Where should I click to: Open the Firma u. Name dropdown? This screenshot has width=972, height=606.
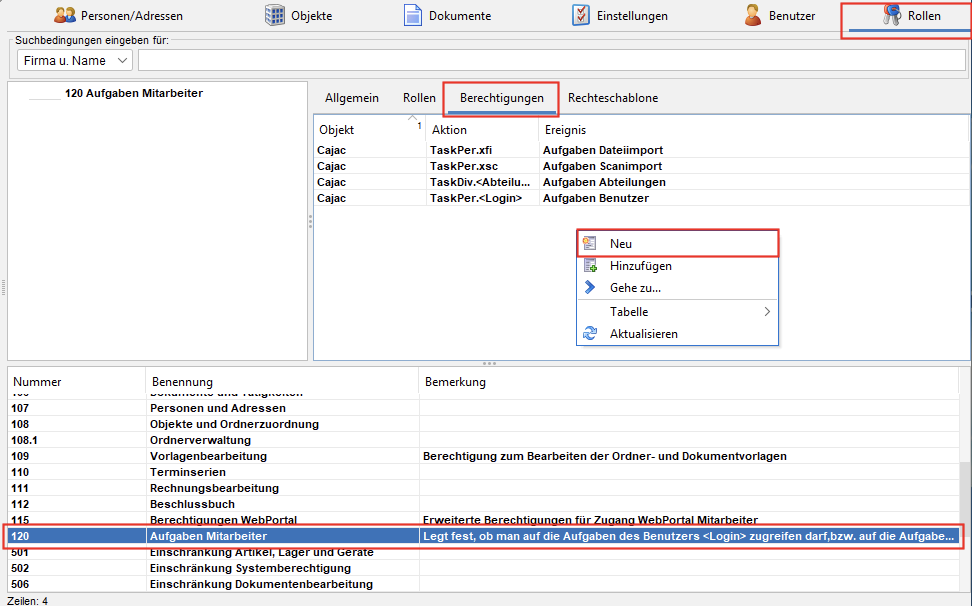75,61
